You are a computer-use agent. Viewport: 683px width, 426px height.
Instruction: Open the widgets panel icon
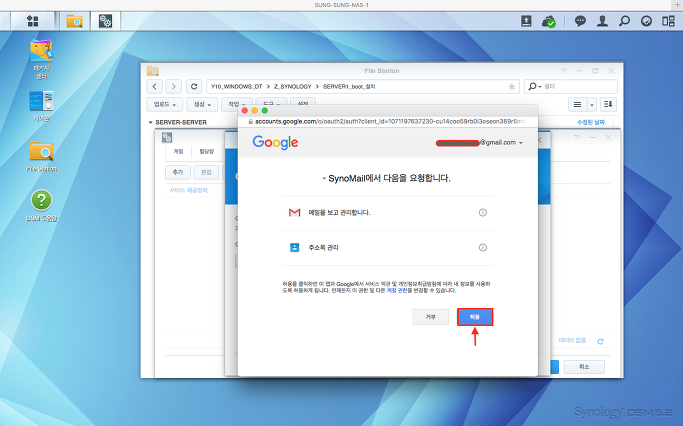click(668, 21)
